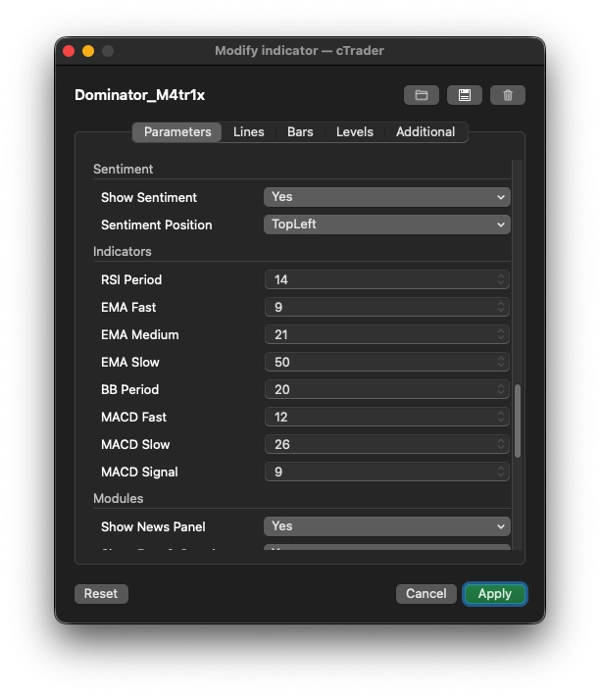The image size is (600, 696).
Task: Click the delete trash icon
Action: point(508,95)
